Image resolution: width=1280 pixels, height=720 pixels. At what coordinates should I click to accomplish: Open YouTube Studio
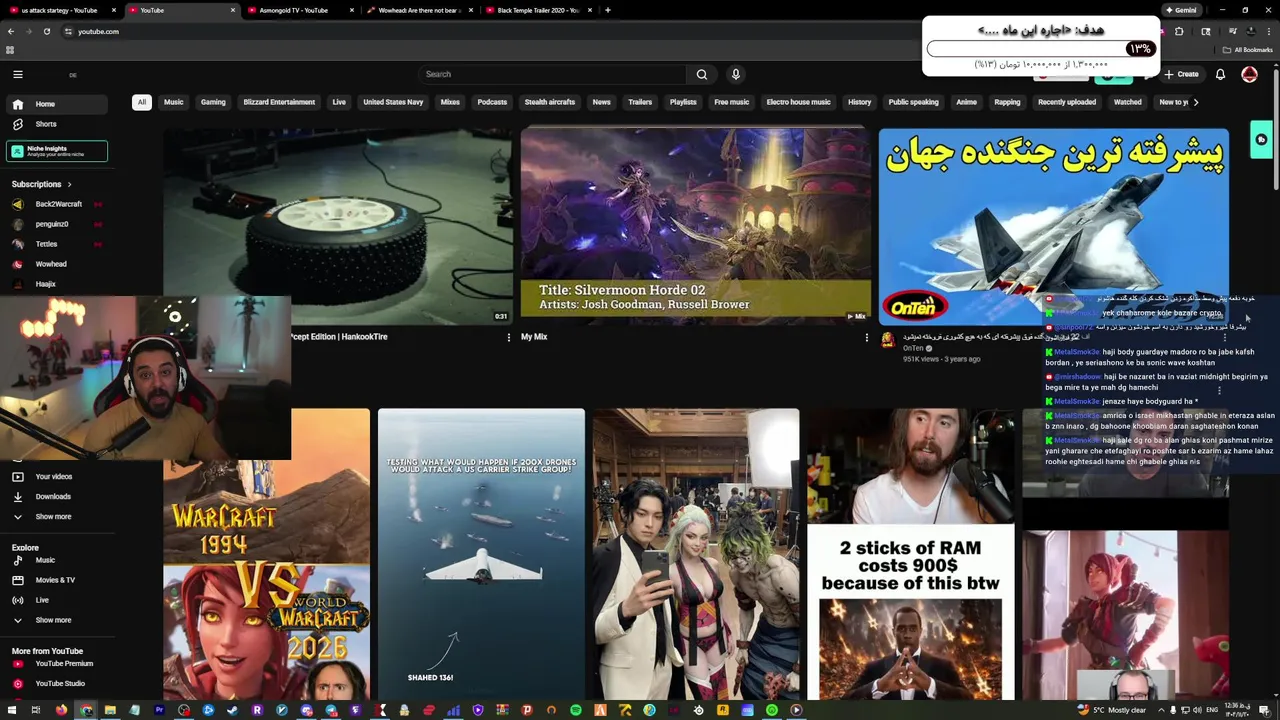click(57, 683)
